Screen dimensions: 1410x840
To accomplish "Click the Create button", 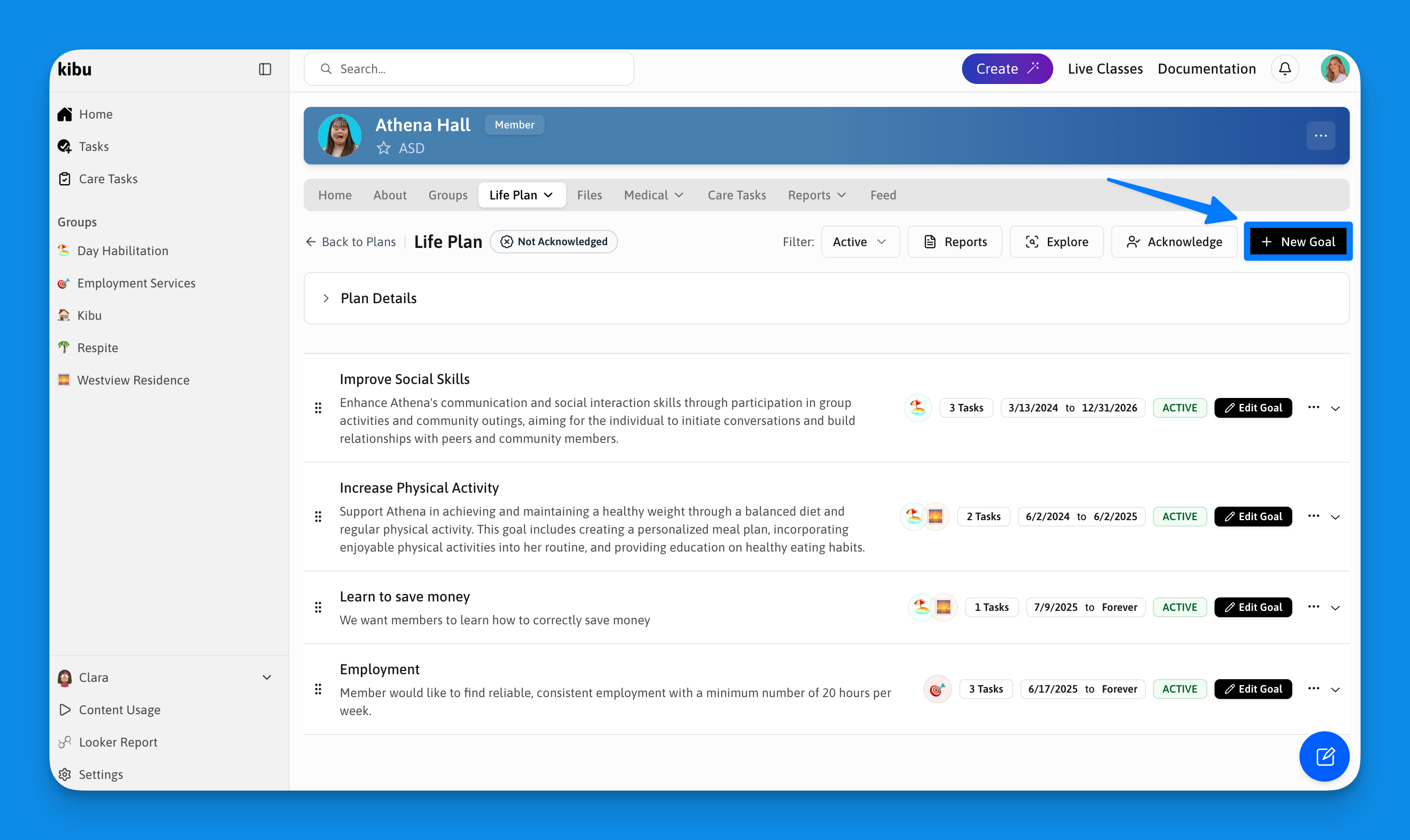I will coord(1007,69).
